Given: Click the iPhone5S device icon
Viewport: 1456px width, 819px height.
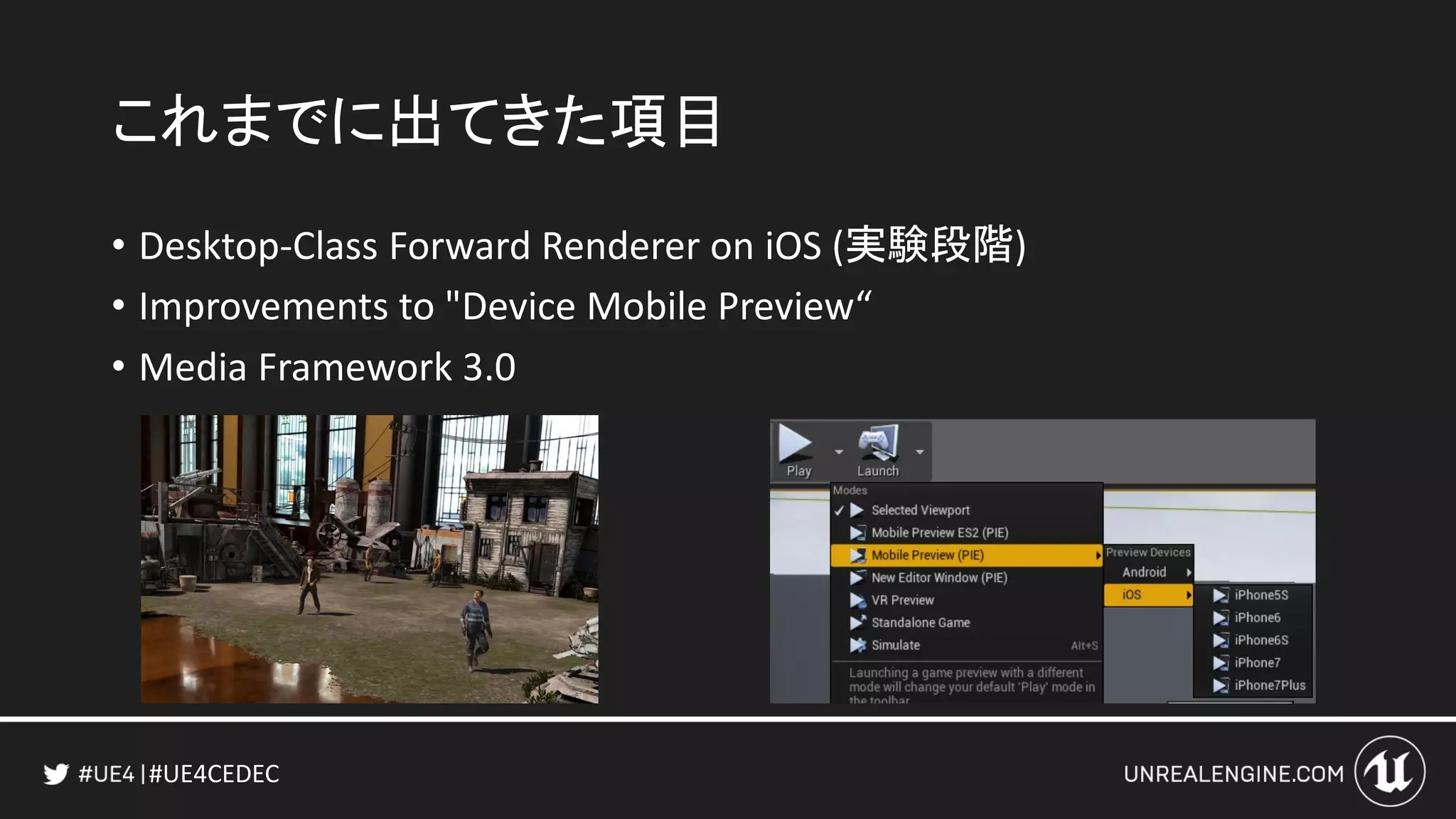Looking at the screenshot, I should click(1221, 596).
